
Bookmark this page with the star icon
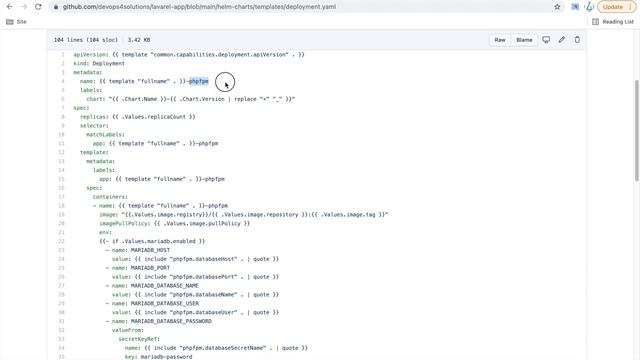pos(557,7)
